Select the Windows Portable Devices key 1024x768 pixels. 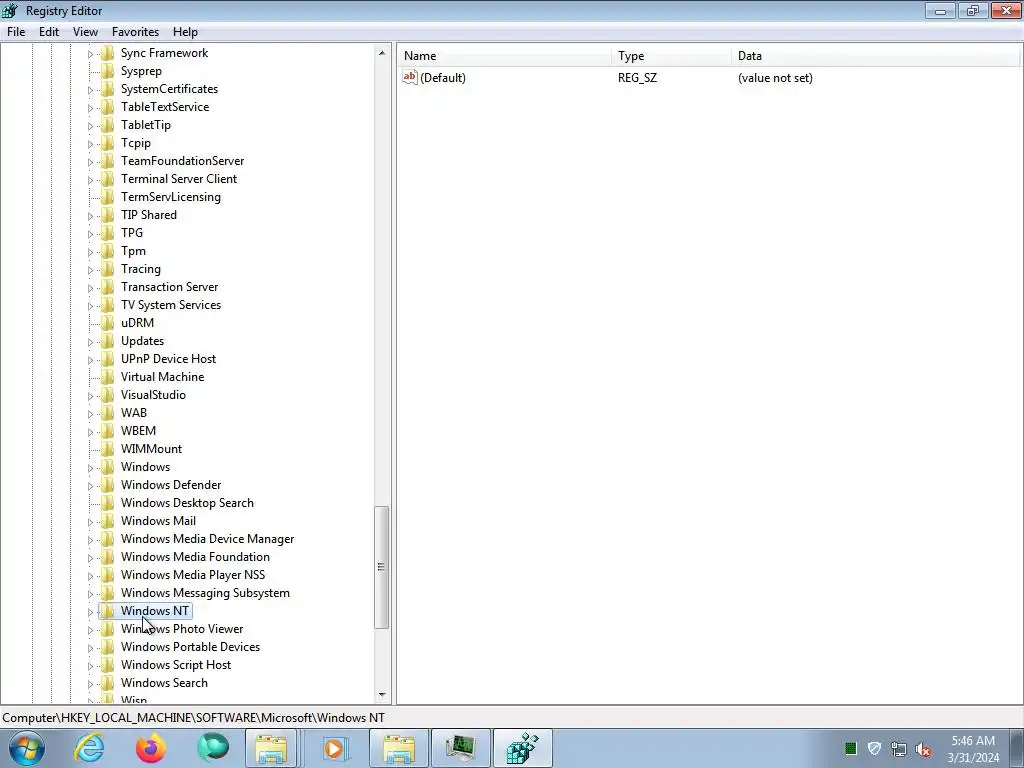point(190,647)
